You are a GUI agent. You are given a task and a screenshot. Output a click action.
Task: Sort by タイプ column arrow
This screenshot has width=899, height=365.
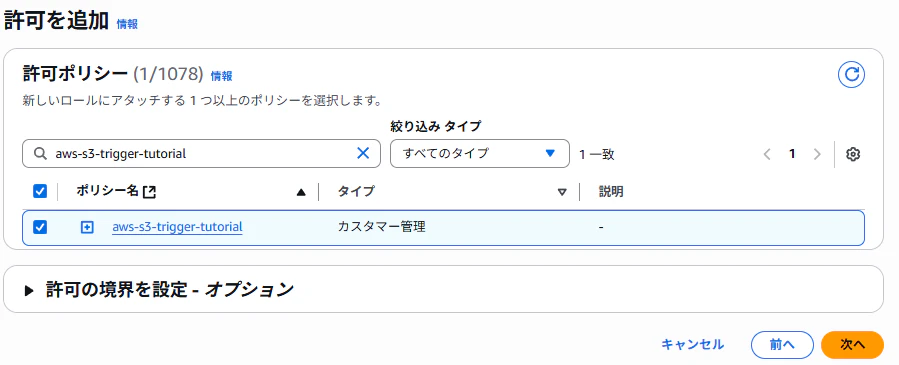pyautogui.click(x=562, y=193)
